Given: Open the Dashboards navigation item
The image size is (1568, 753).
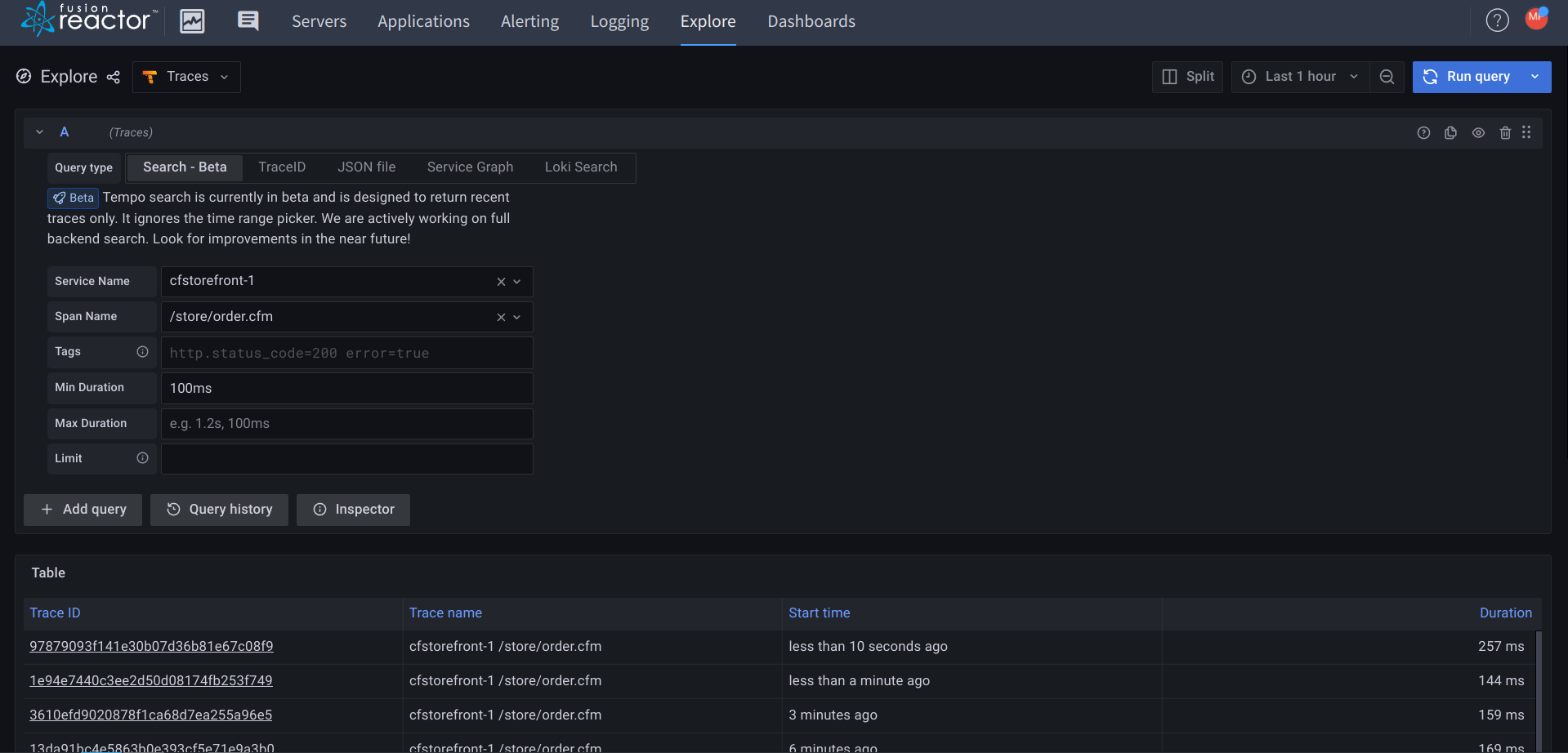Looking at the screenshot, I should (811, 21).
